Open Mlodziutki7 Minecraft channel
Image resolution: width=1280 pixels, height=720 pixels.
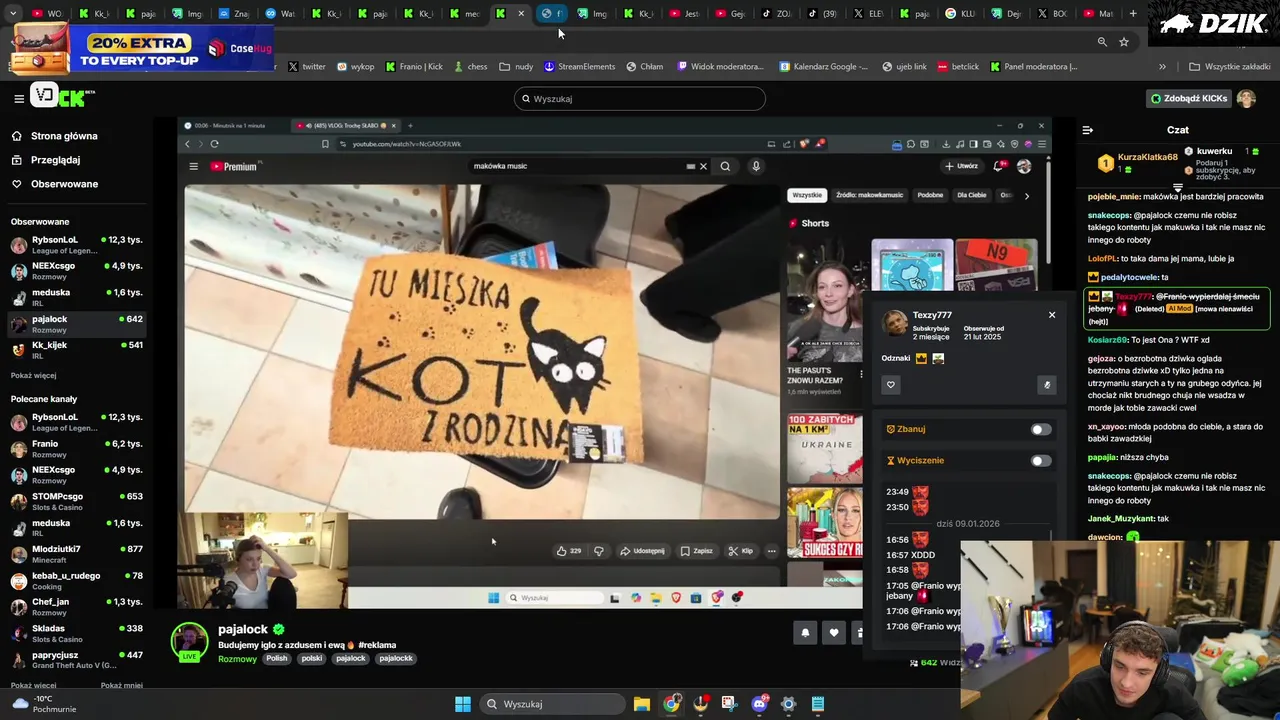(x=77, y=554)
